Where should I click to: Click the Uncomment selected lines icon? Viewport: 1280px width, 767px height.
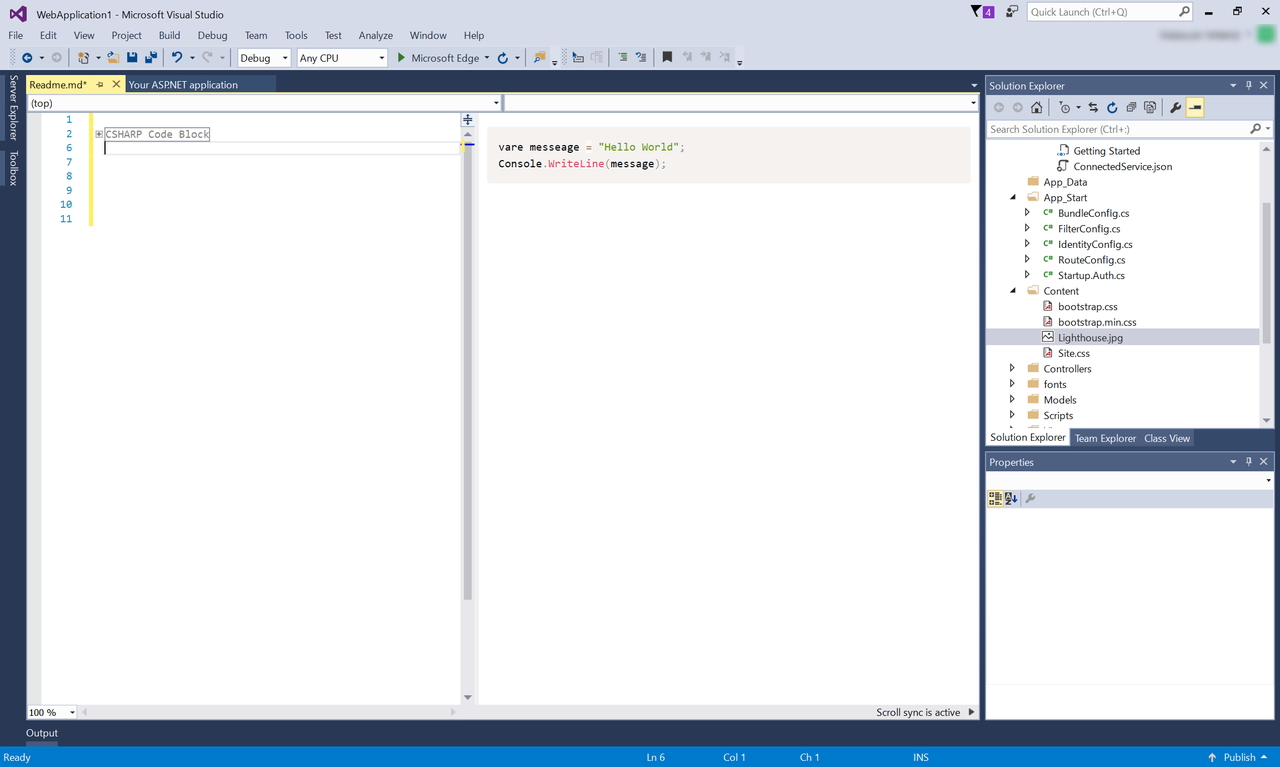pos(641,58)
